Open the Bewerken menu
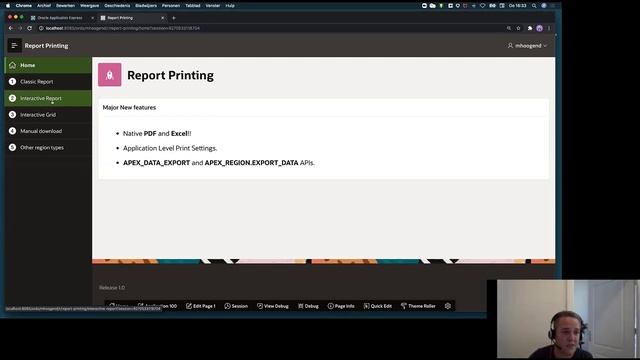The image size is (640, 360). click(x=65, y=6)
